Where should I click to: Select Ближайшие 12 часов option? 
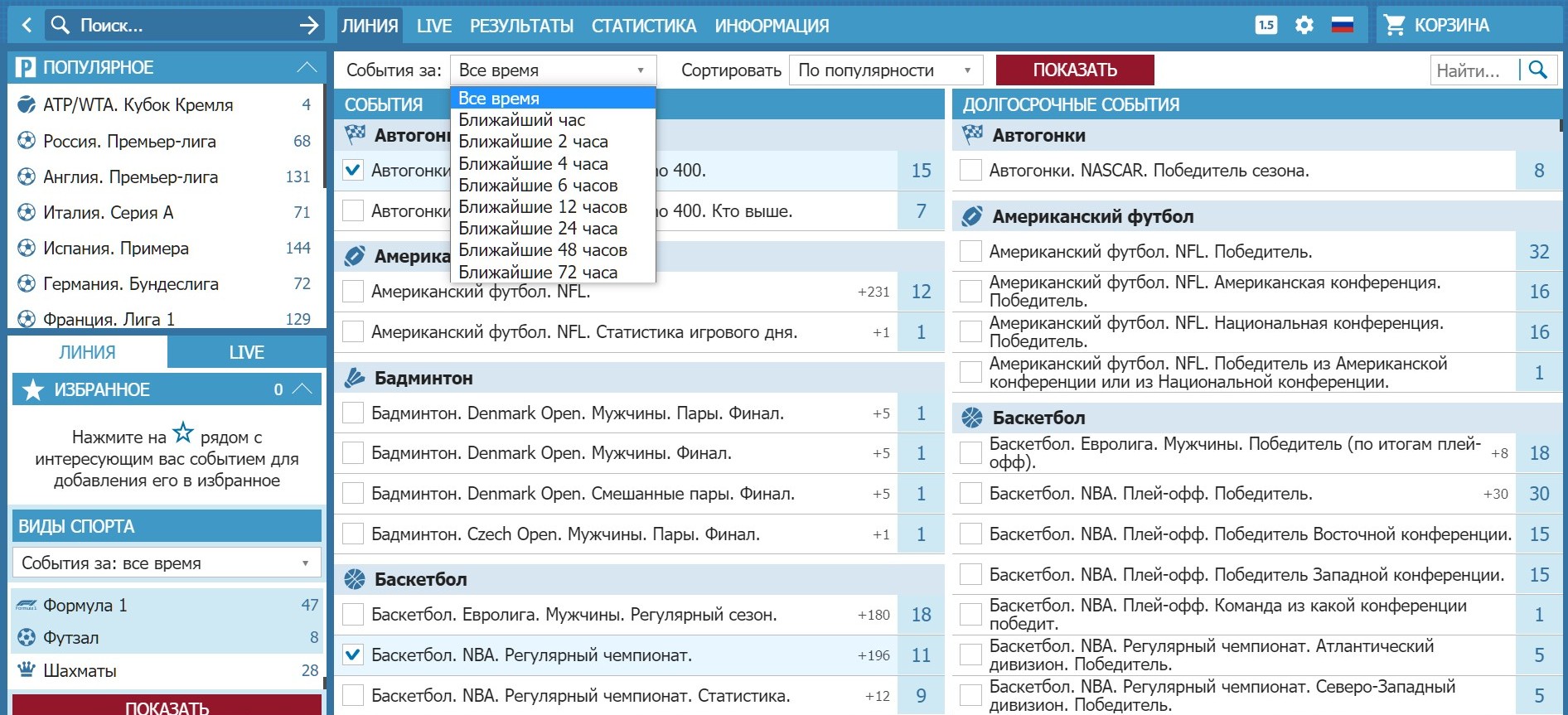(x=553, y=206)
